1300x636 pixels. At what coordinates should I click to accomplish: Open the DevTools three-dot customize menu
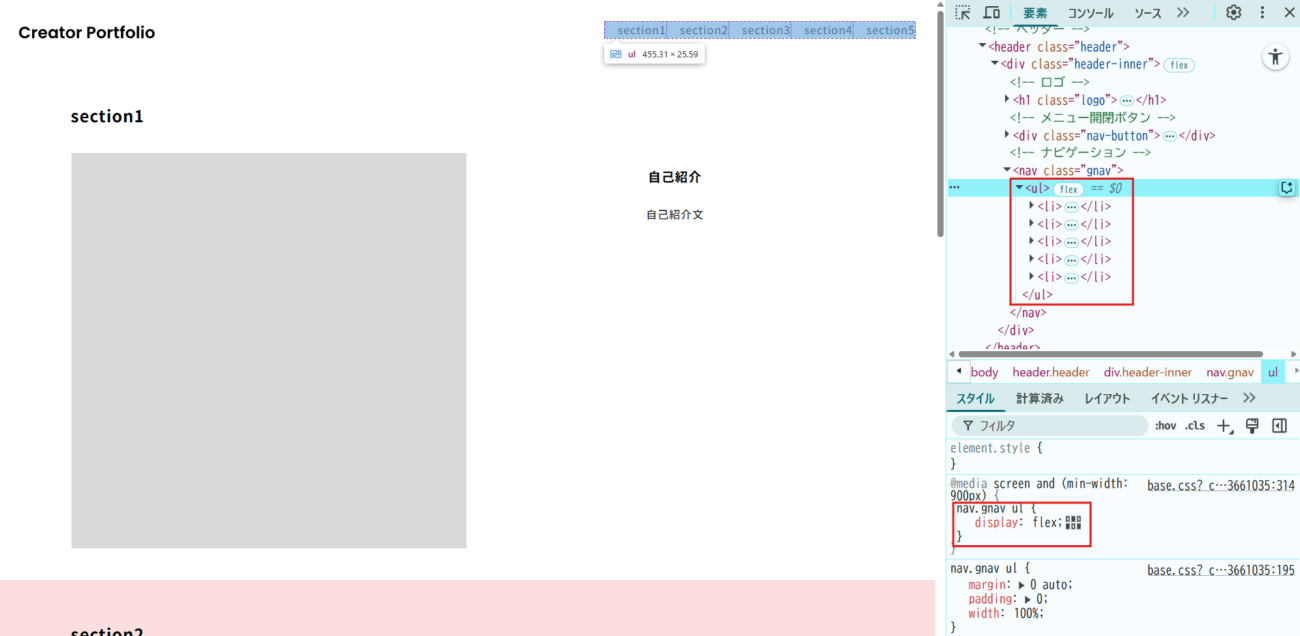[x=1262, y=13]
